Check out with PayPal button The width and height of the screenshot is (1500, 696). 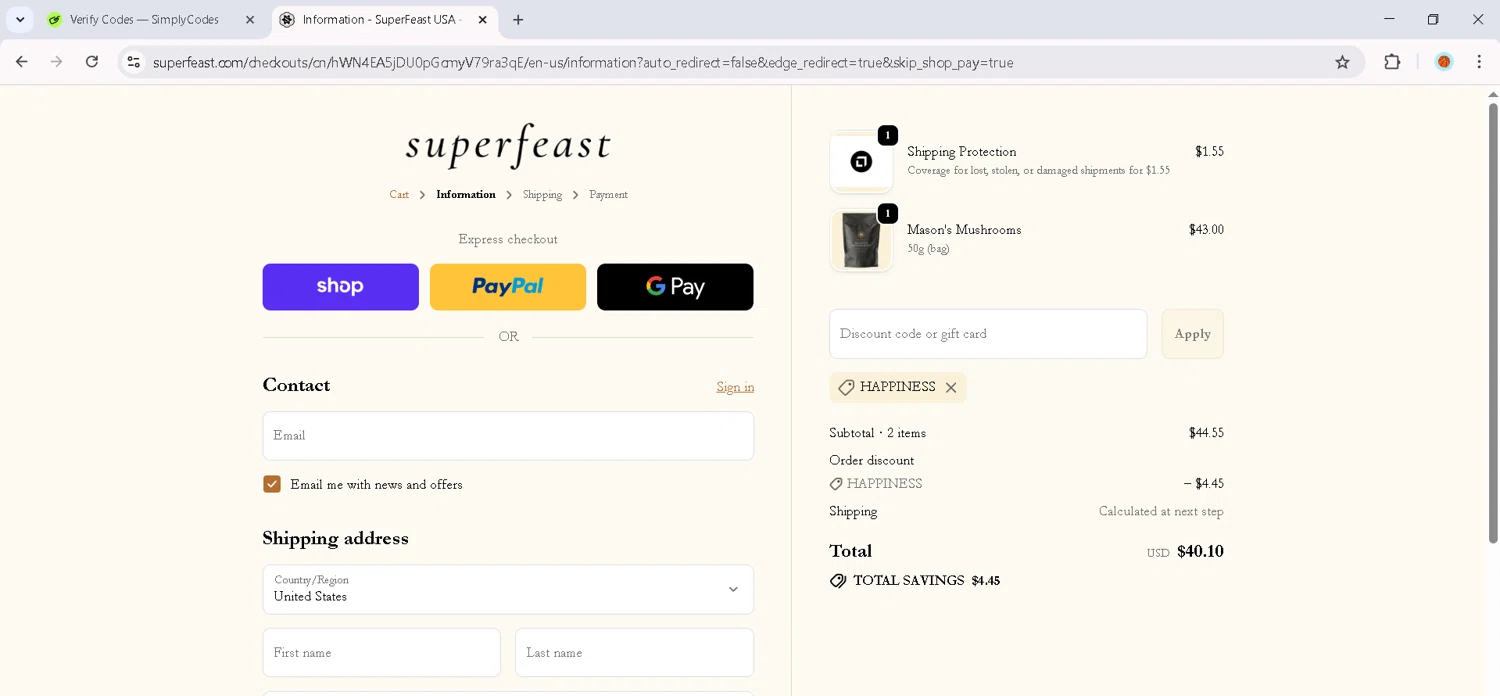pos(508,287)
